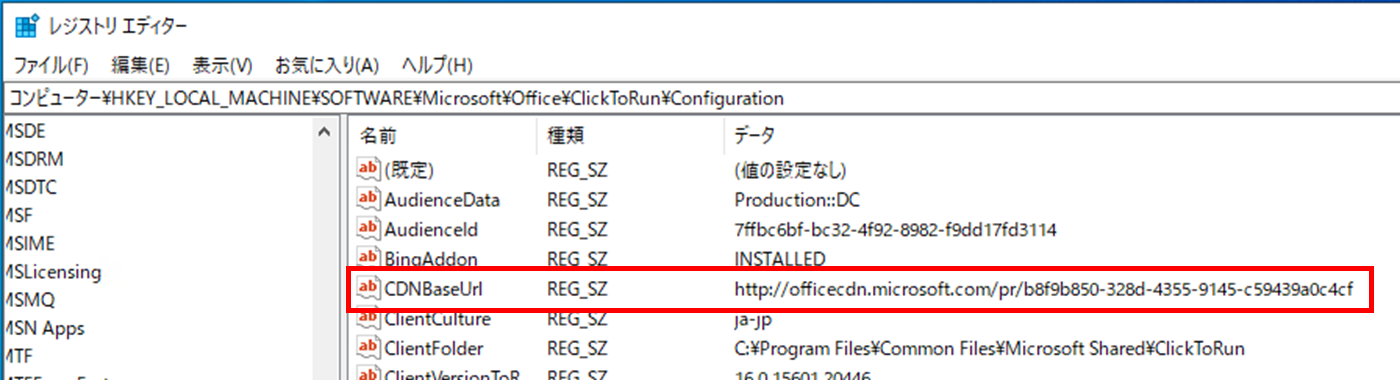Screen dimensions: 1400x380
Task: Select the AudienceId value name
Action: coord(431,230)
